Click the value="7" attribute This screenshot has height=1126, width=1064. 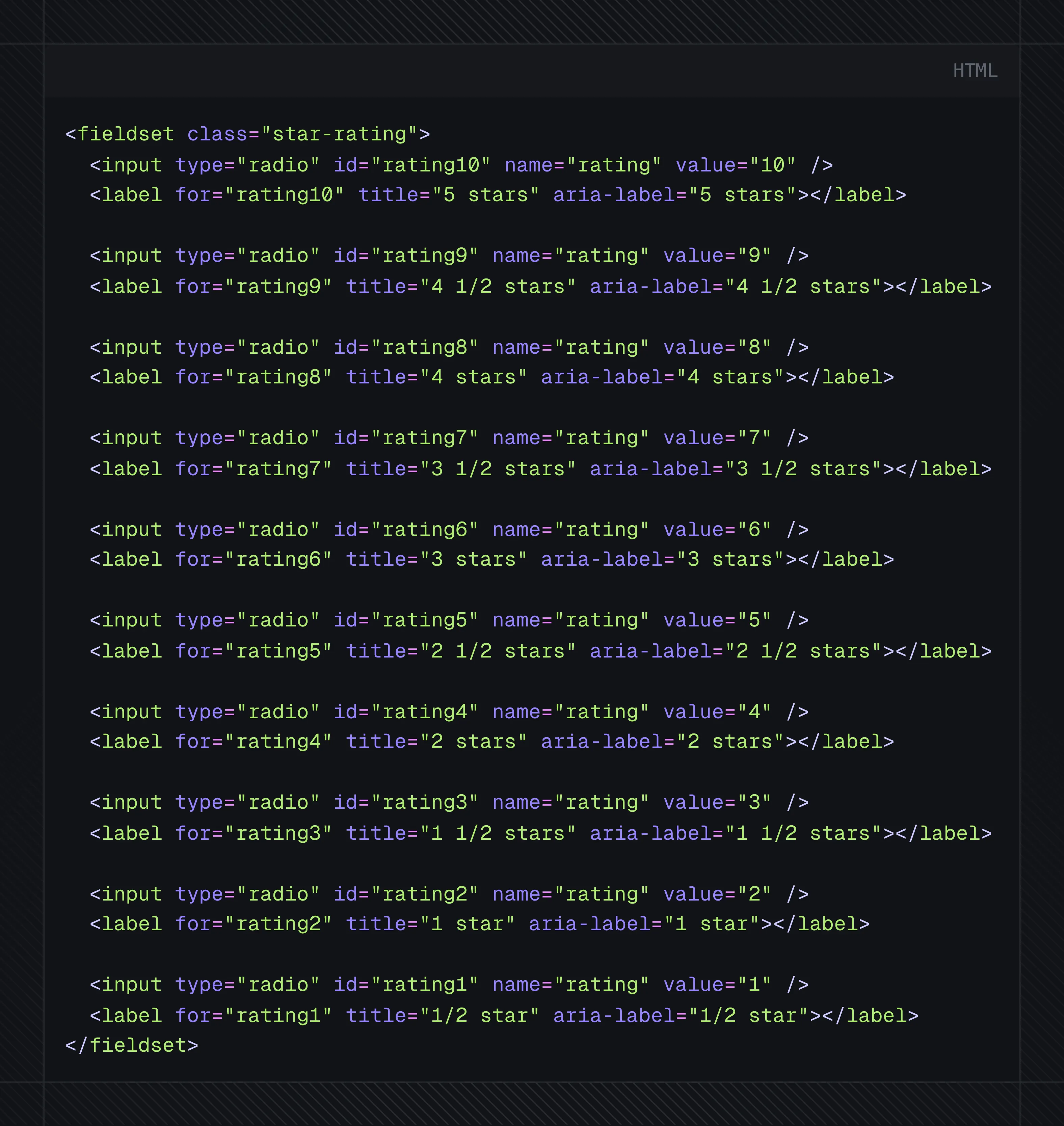pos(717,438)
